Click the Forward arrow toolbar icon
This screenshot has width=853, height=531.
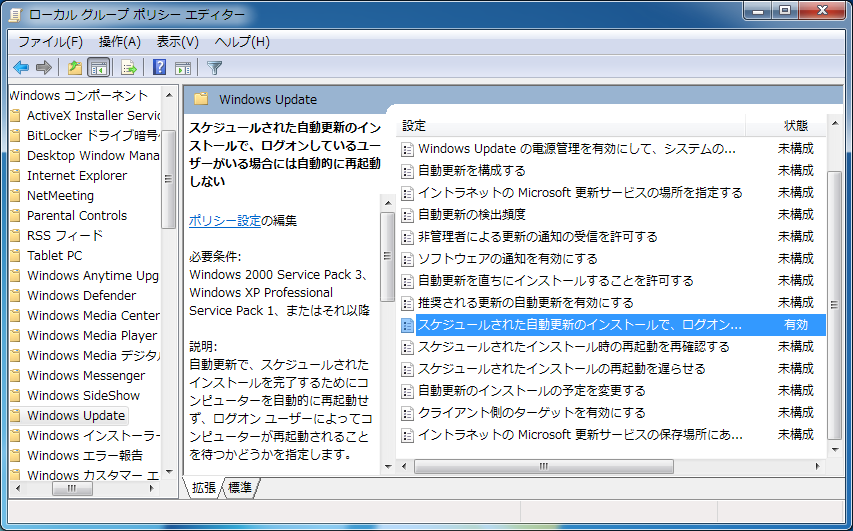tap(44, 67)
